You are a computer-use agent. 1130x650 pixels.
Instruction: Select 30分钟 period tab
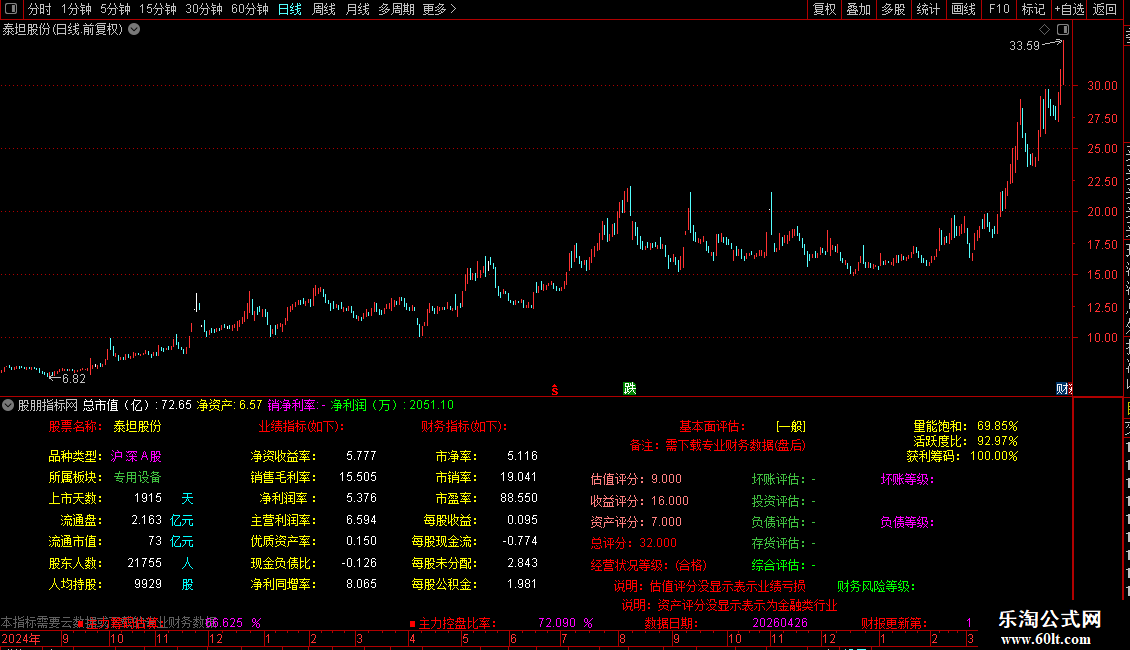[204, 9]
